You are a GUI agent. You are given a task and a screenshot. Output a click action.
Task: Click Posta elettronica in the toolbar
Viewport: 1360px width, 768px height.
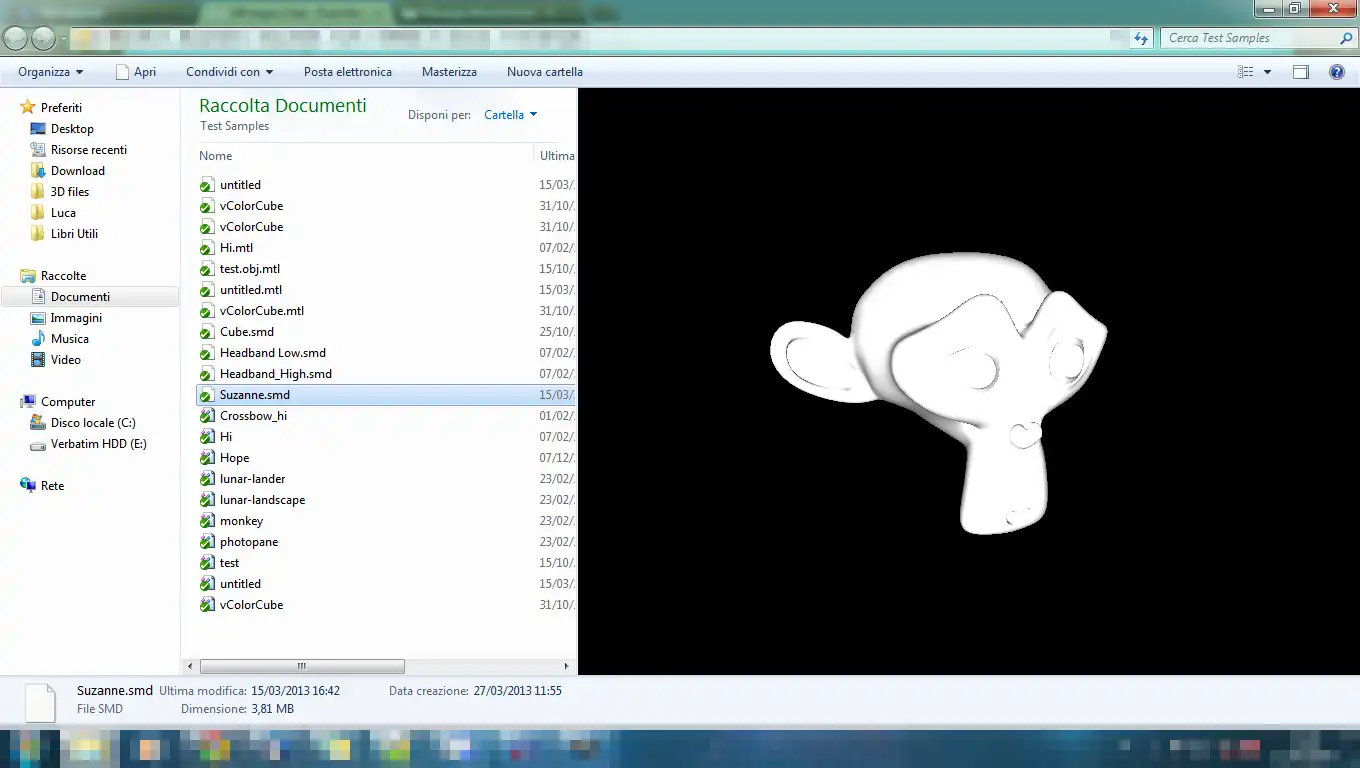coord(348,72)
